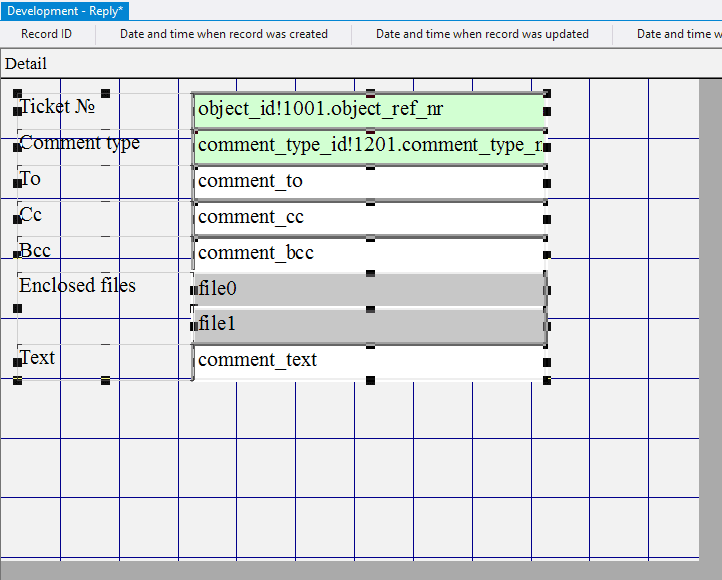Select the Enclosed files label
Viewport: 722px width, 580px height.
click(78, 286)
